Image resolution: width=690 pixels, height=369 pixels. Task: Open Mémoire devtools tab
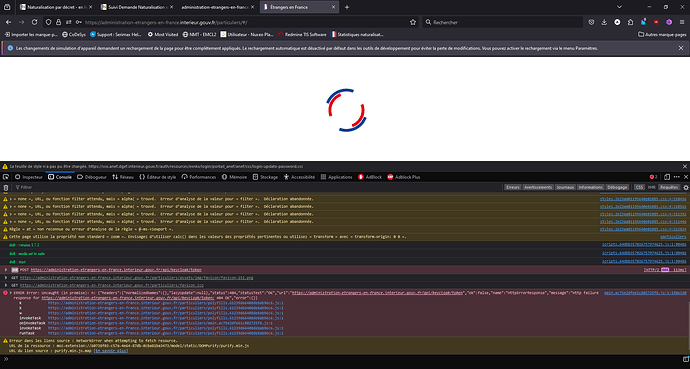234,177
